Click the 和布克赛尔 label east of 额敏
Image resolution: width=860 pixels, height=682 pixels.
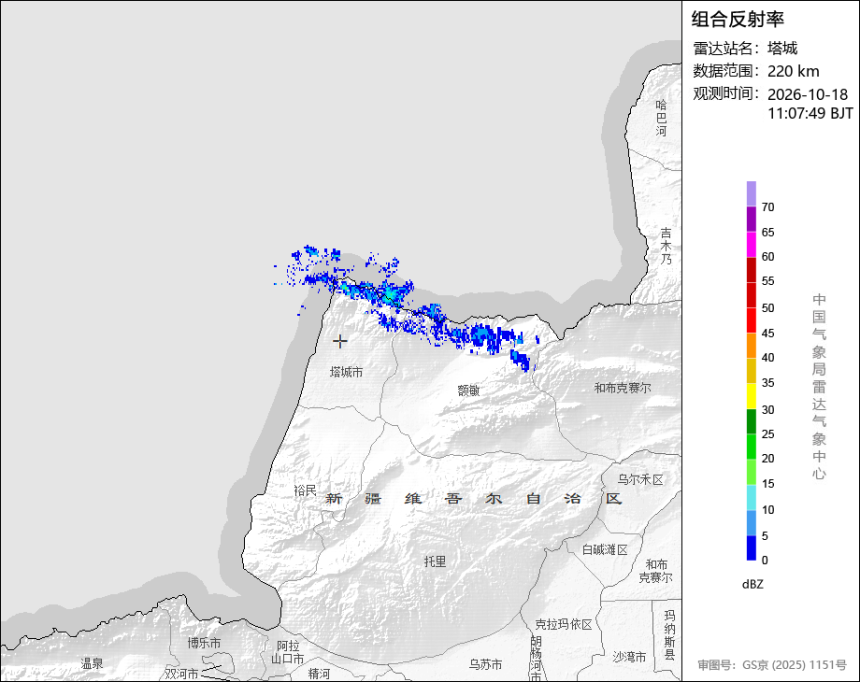coord(623,388)
